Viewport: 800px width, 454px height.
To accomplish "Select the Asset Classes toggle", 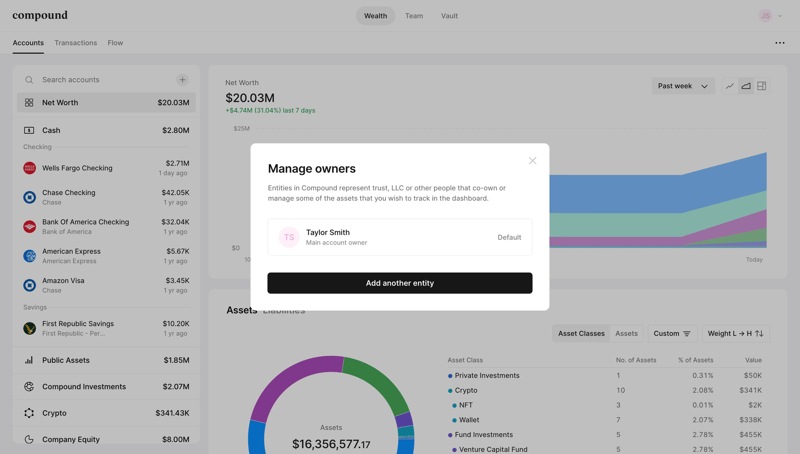I will (581, 333).
